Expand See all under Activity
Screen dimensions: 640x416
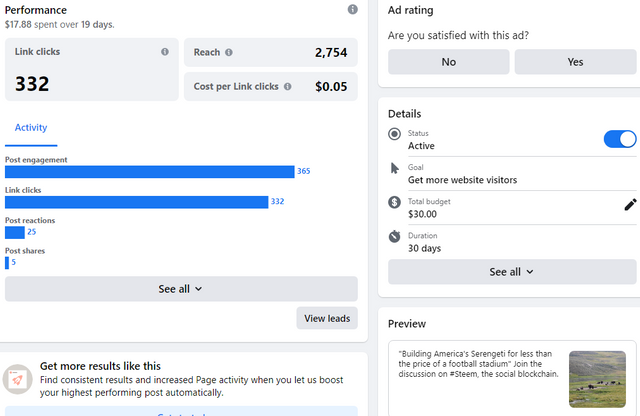[181, 289]
